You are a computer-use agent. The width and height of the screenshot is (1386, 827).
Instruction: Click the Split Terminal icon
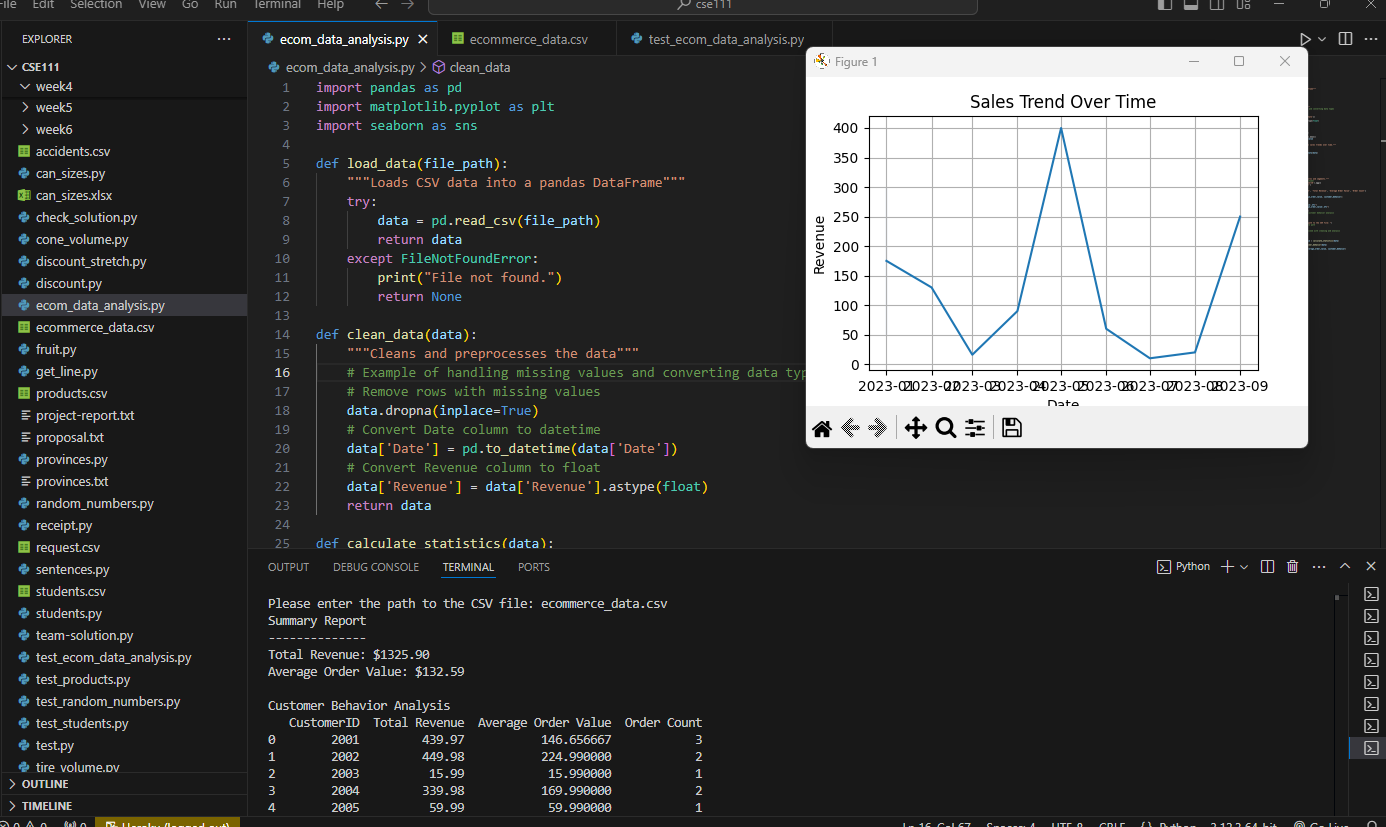pyautogui.click(x=1267, y=567)
